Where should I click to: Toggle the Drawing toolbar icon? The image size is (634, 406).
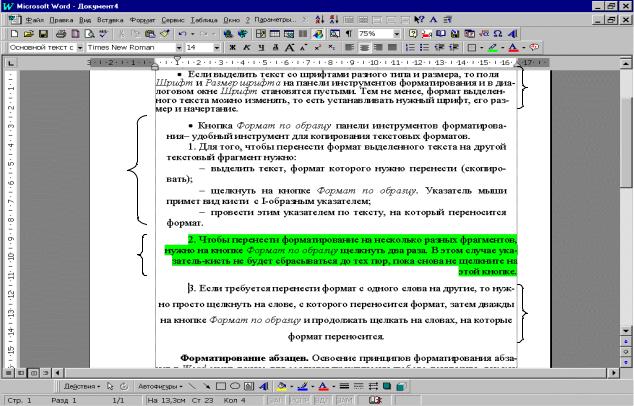318,34
